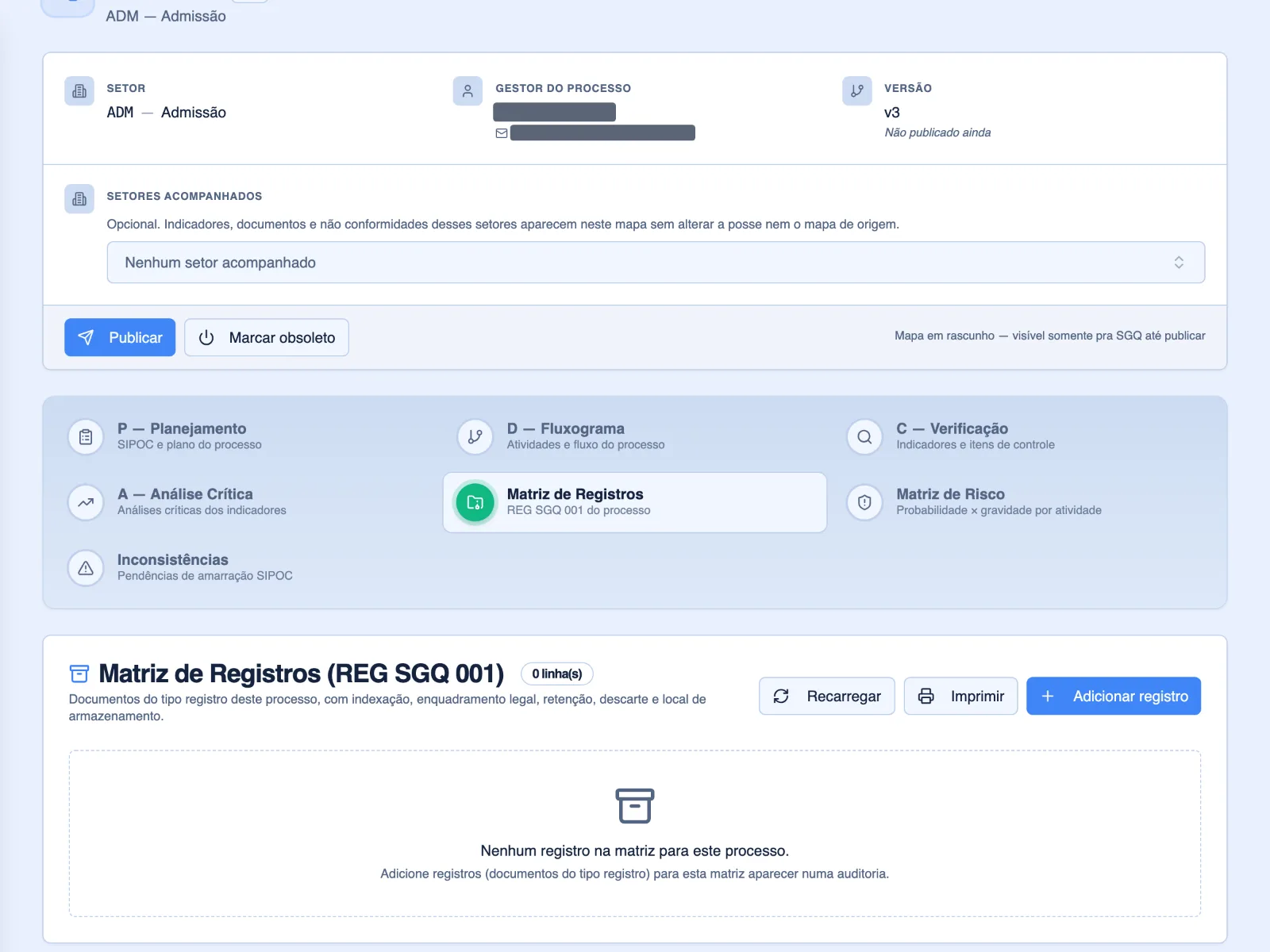Publish the map with Publicar button
Image resolution: width=1270 pixels, height=952 pixels.
click(120, 337)
